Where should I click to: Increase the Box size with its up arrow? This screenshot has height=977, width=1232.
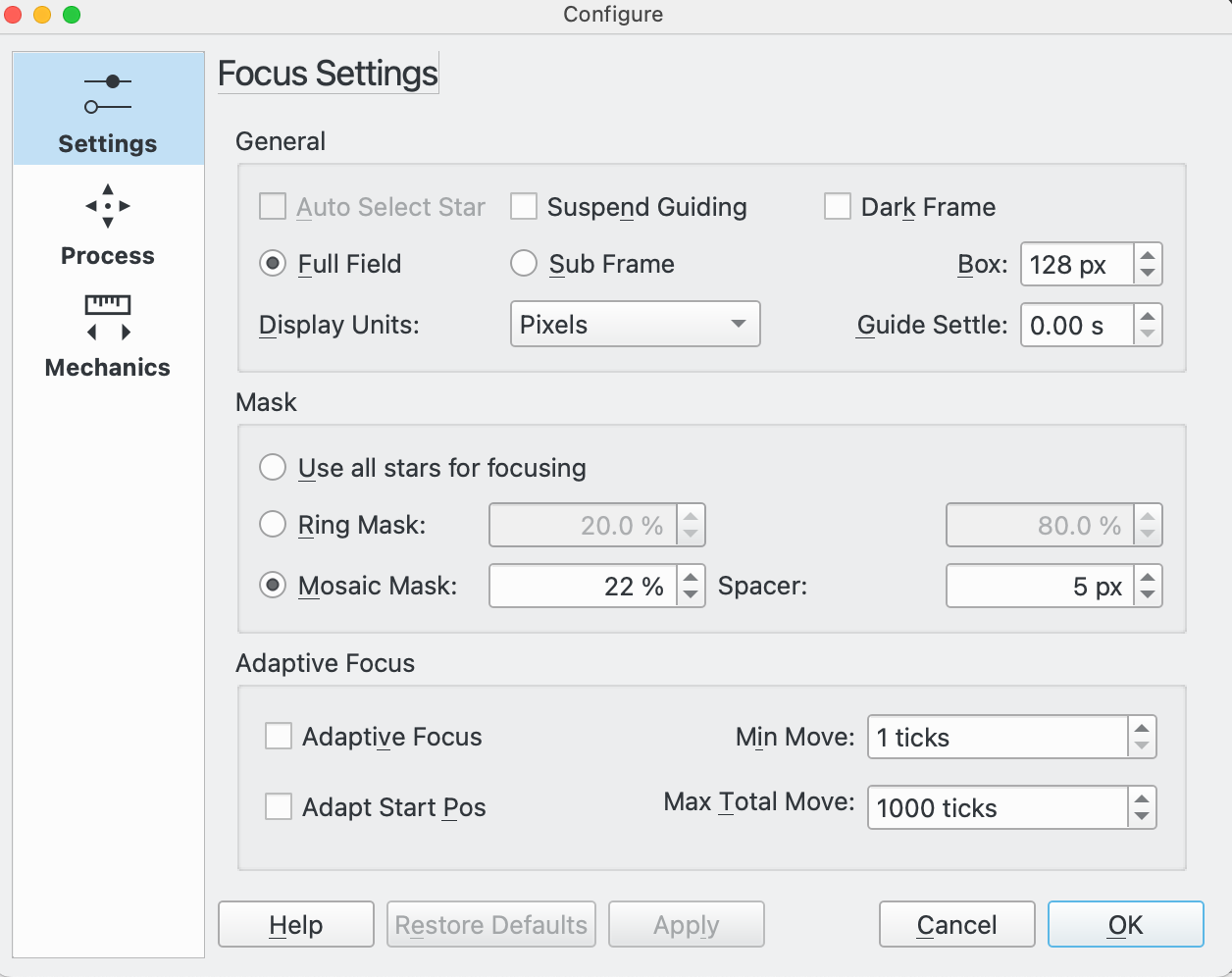click(x=1148, y=257)
